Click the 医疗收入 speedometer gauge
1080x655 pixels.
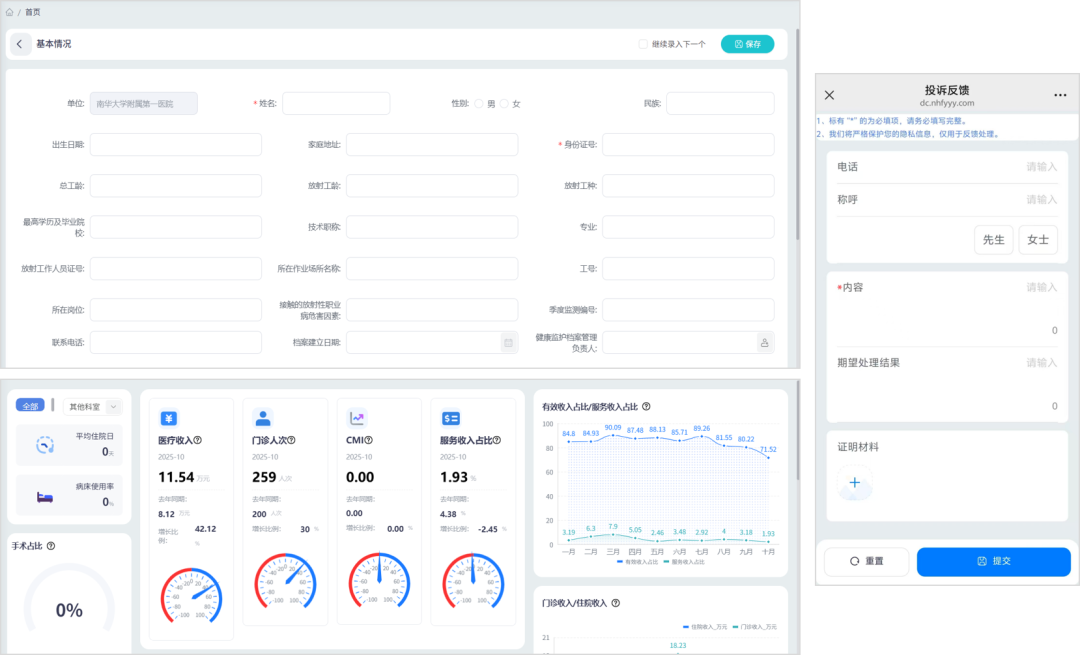click(191, 595)
